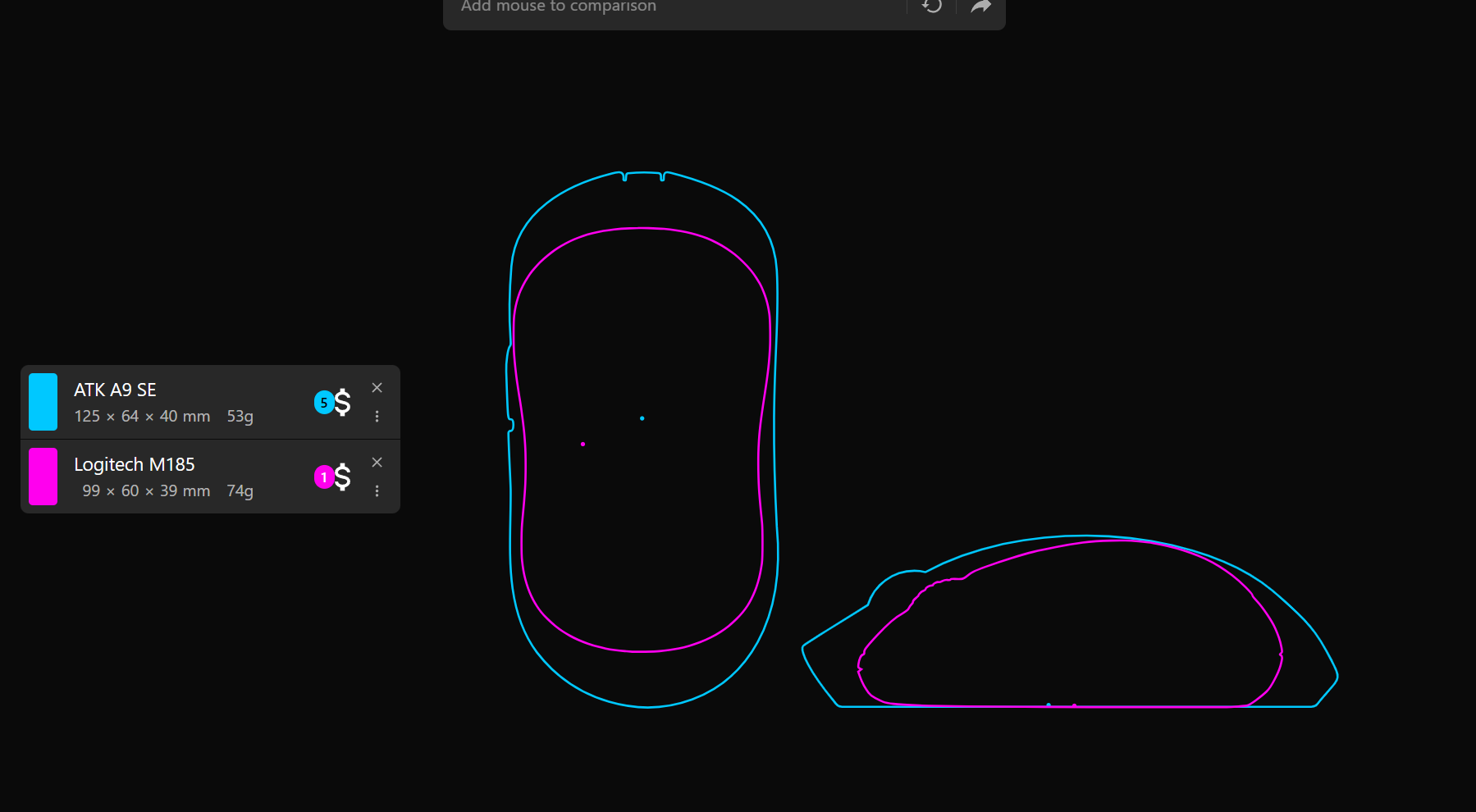Click the reset comparison icon
The height and width of the screenshot is (812, 1476).
[932, 7]
